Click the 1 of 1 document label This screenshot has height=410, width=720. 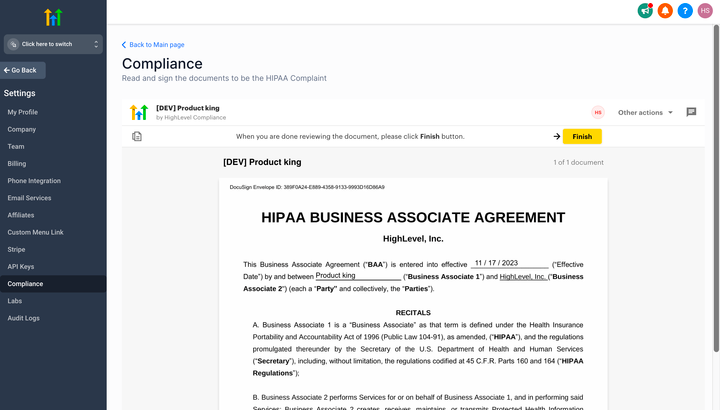578,163
